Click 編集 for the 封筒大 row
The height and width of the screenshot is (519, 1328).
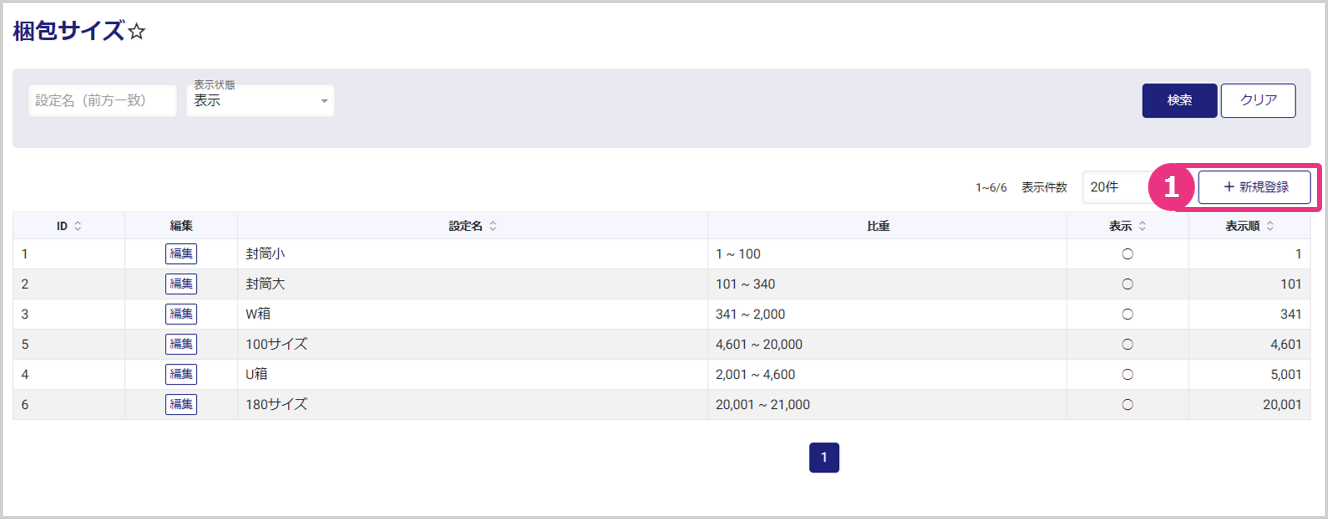click(181, 284)
